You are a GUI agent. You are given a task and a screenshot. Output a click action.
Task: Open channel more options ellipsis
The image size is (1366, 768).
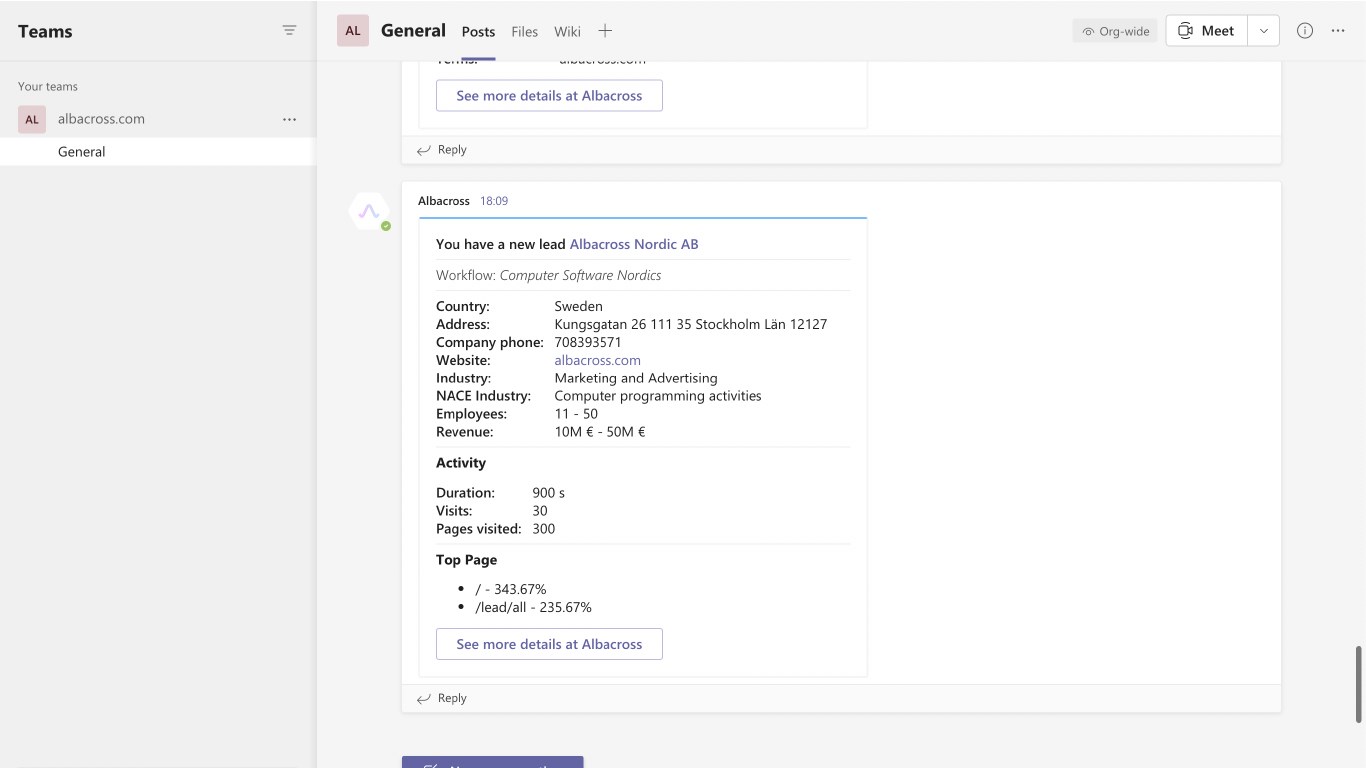1338,31
